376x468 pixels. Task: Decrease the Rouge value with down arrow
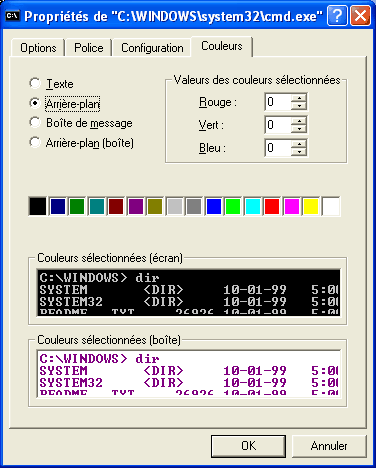[x=299, y=106]
